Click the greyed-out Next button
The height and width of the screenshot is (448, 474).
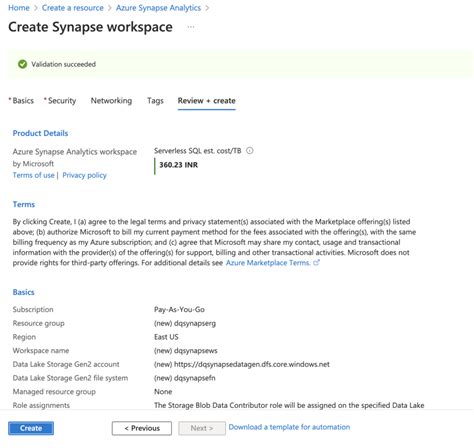(202, 428)
